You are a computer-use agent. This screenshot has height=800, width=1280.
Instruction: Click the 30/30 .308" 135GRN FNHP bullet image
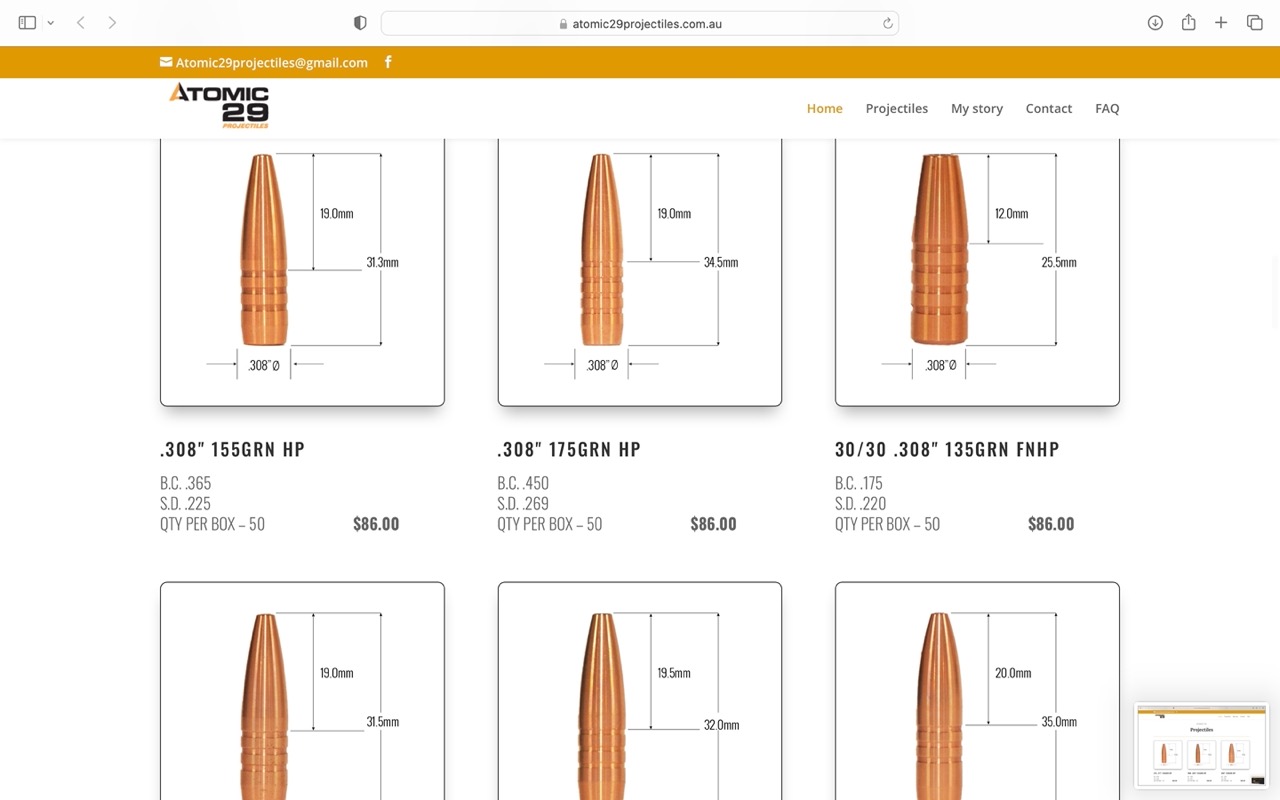(977, 272)
